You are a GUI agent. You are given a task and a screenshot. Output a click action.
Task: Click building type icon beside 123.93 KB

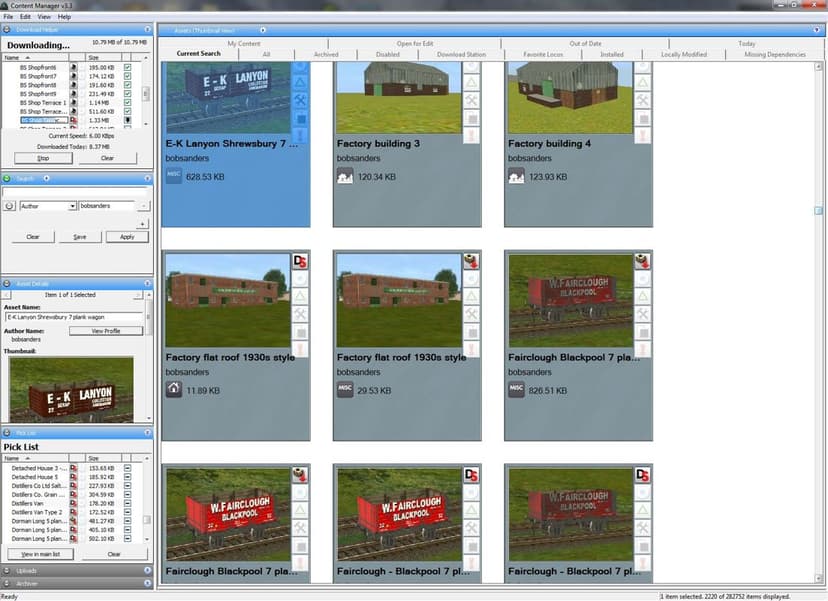point(516,176)
